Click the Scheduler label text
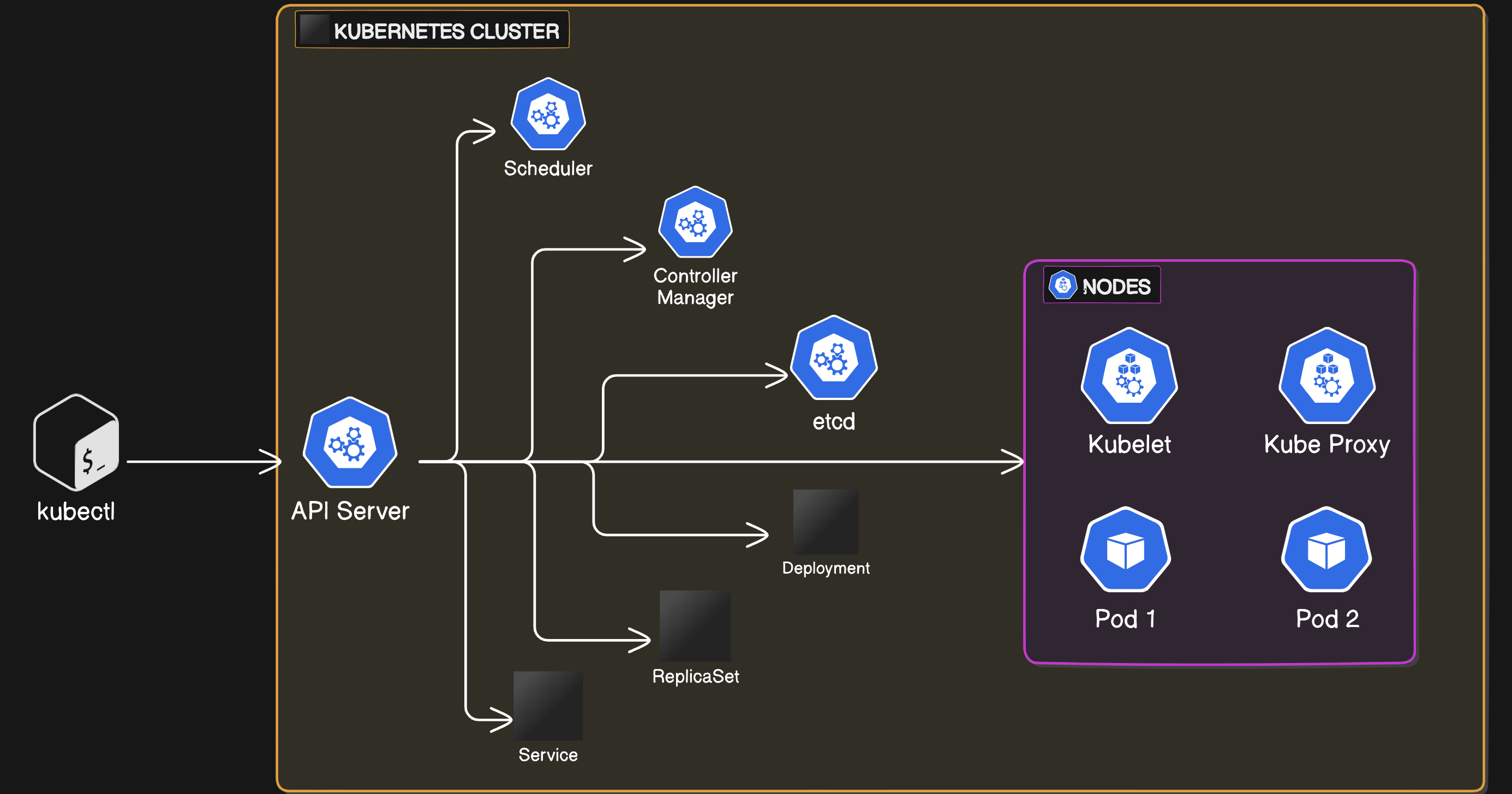 point(548,169)
